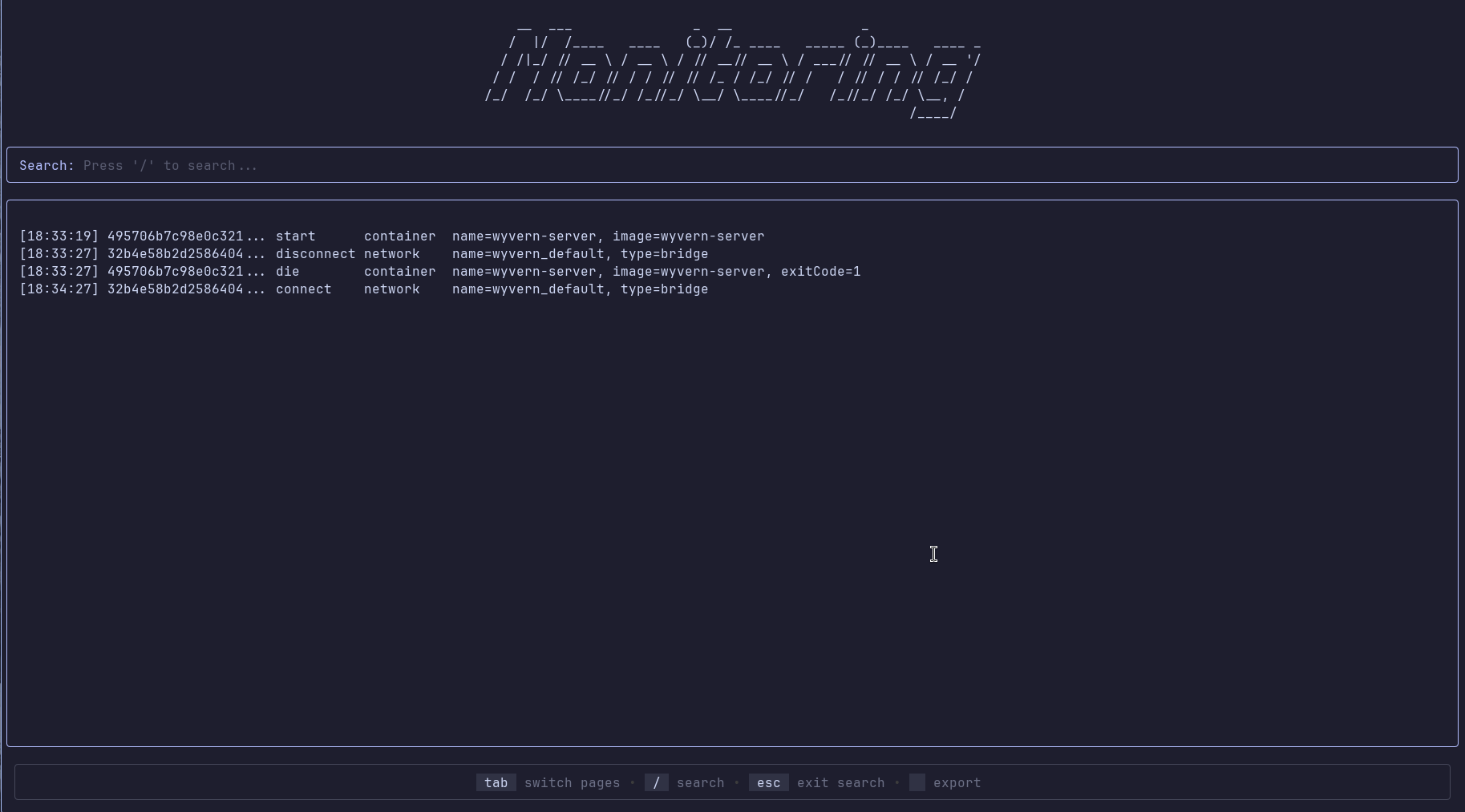Expand the truncated network ID 32b4e58b2d2586404
Image resolution: width=1465 pixels, height=812 pixels.
coord(184,254)
